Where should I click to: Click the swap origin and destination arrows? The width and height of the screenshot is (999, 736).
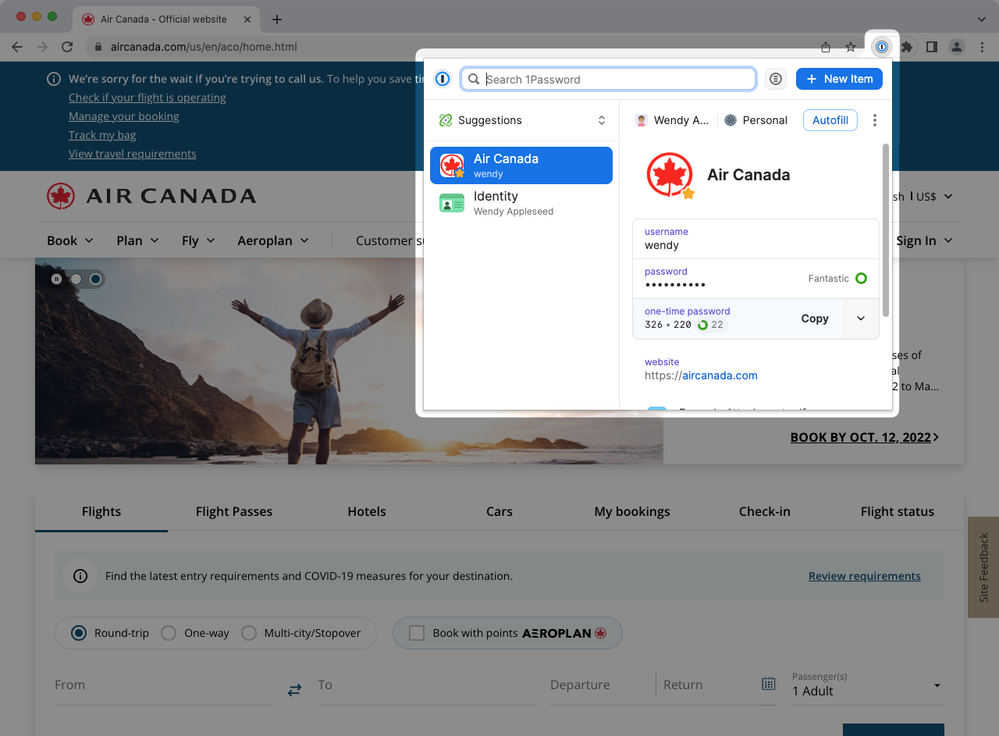[294, 690]
